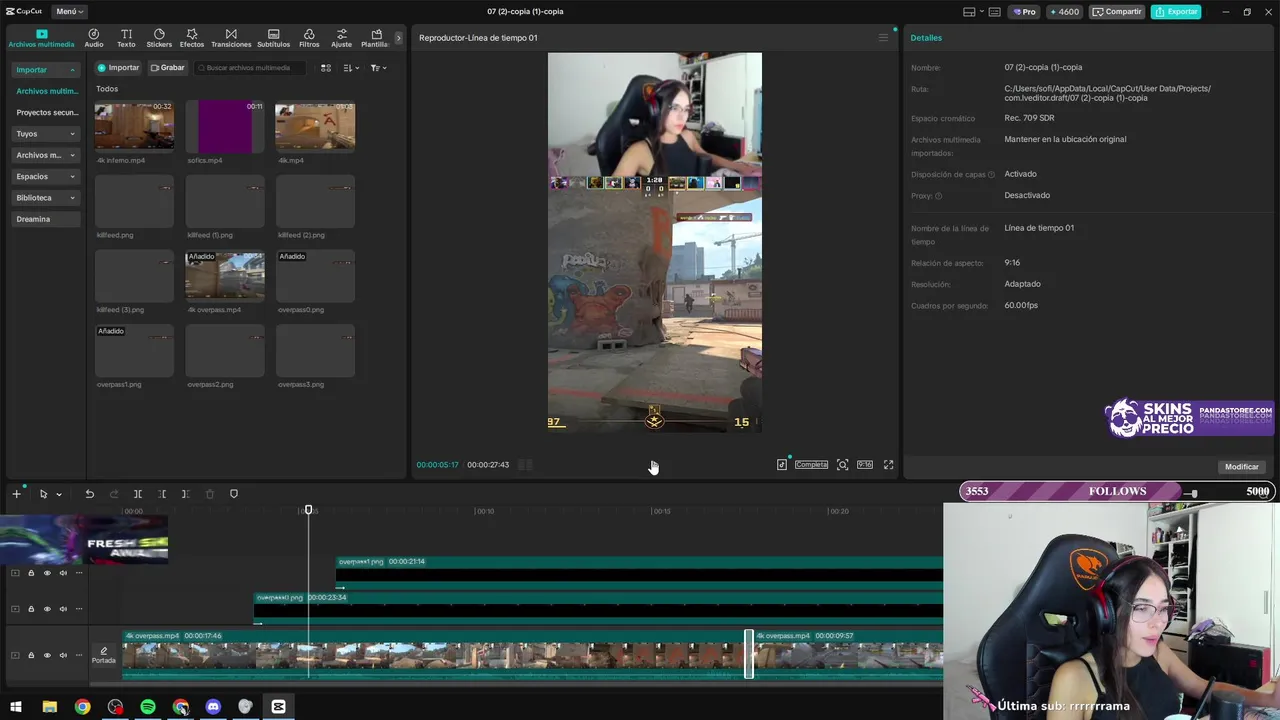Screen dimensions: 1280x720
Task: Set preview quality with Completa button
Action: (811, 465)
